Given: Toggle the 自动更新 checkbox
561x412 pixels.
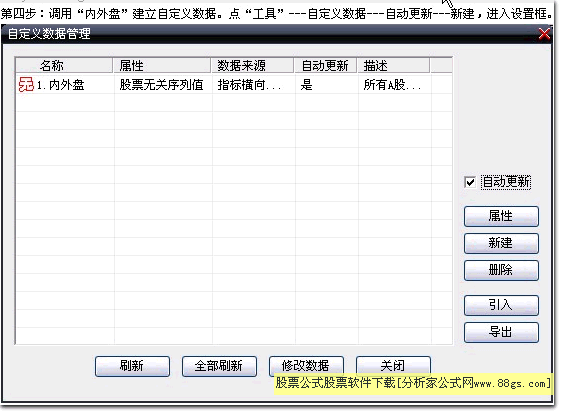Looking at the screenshot, I should point(470,182).
